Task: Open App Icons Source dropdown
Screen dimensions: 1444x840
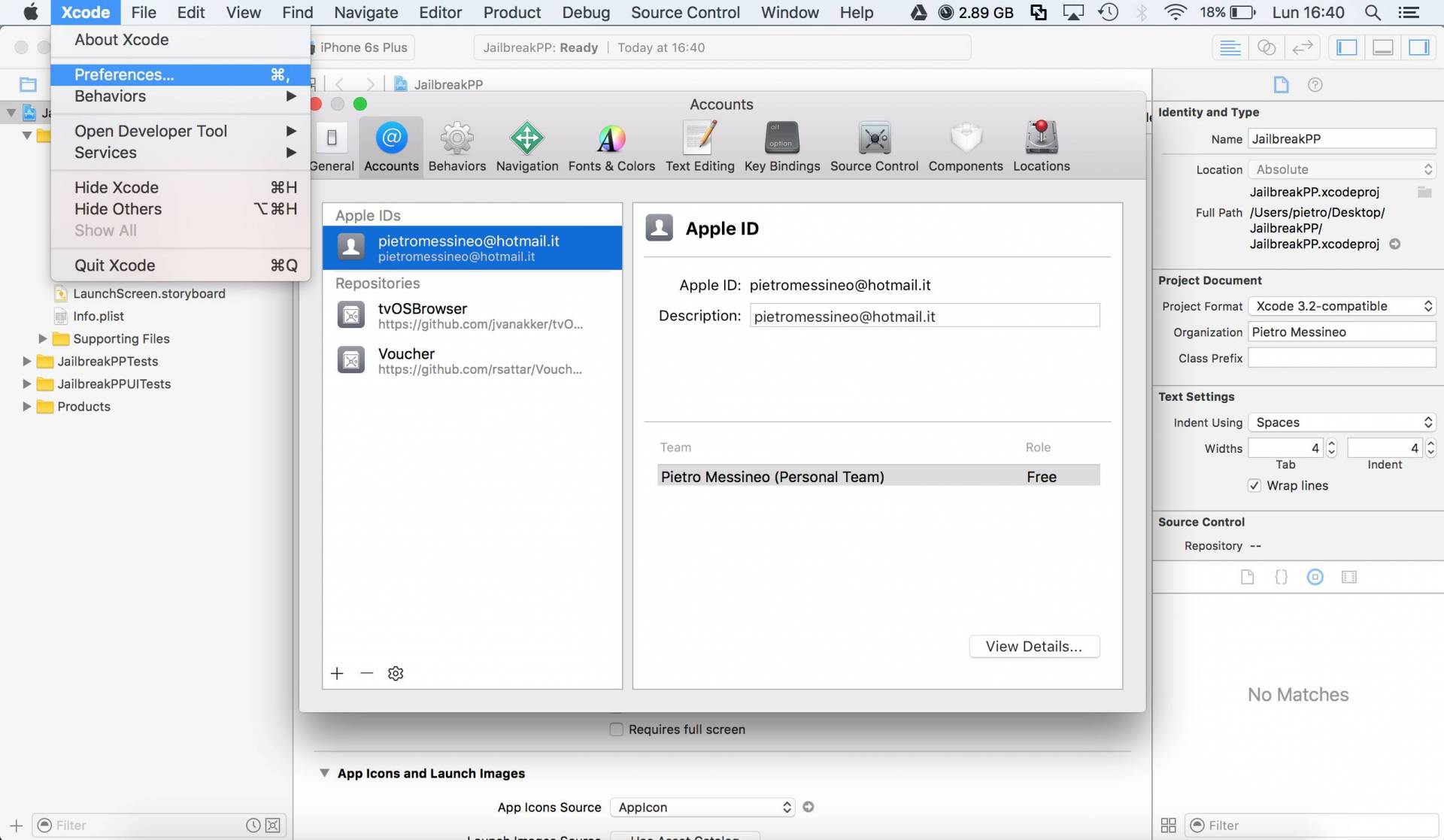Action: pos(702,807)
